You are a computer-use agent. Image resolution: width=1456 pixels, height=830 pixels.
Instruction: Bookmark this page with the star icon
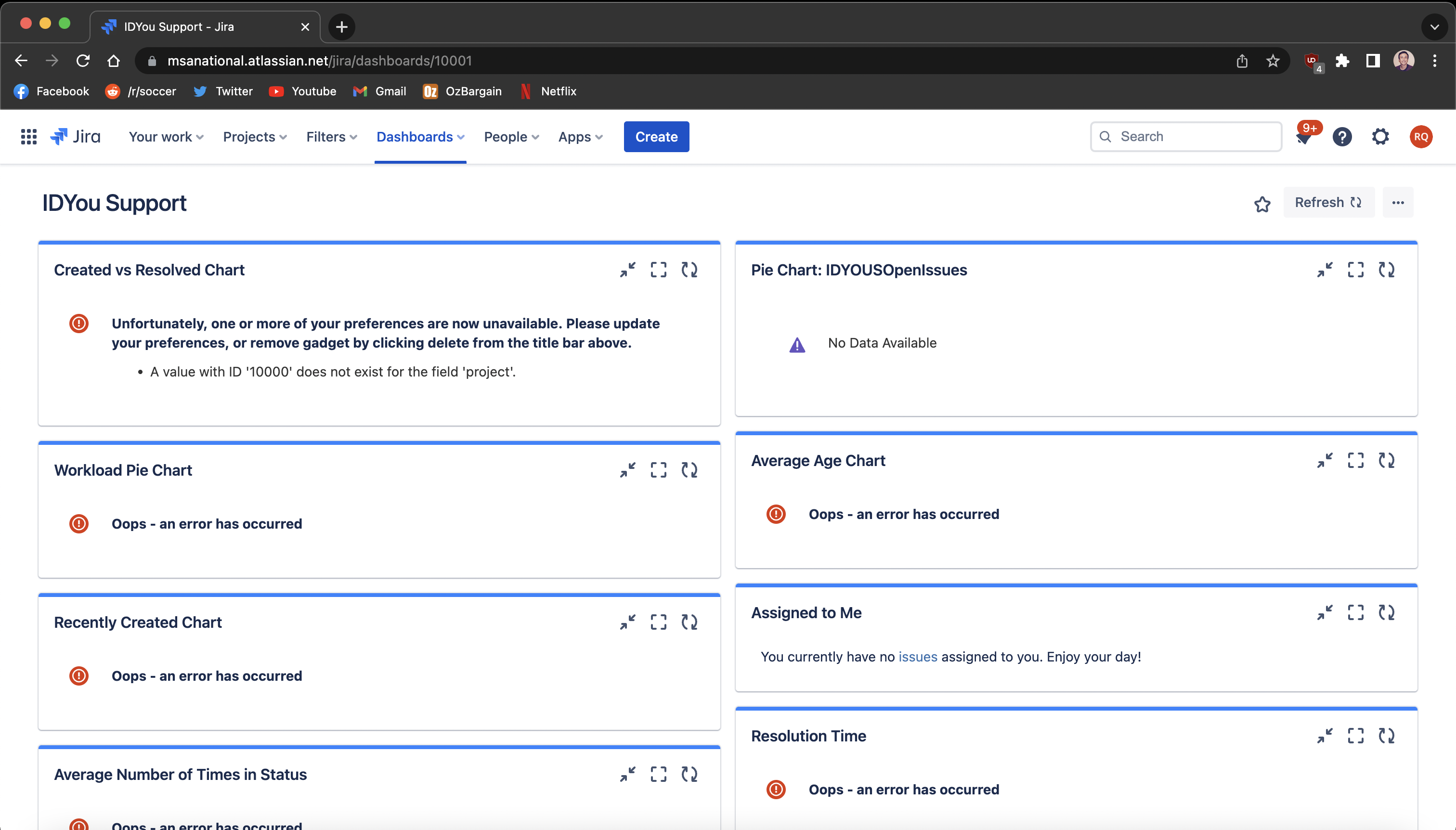[1273, 61]
